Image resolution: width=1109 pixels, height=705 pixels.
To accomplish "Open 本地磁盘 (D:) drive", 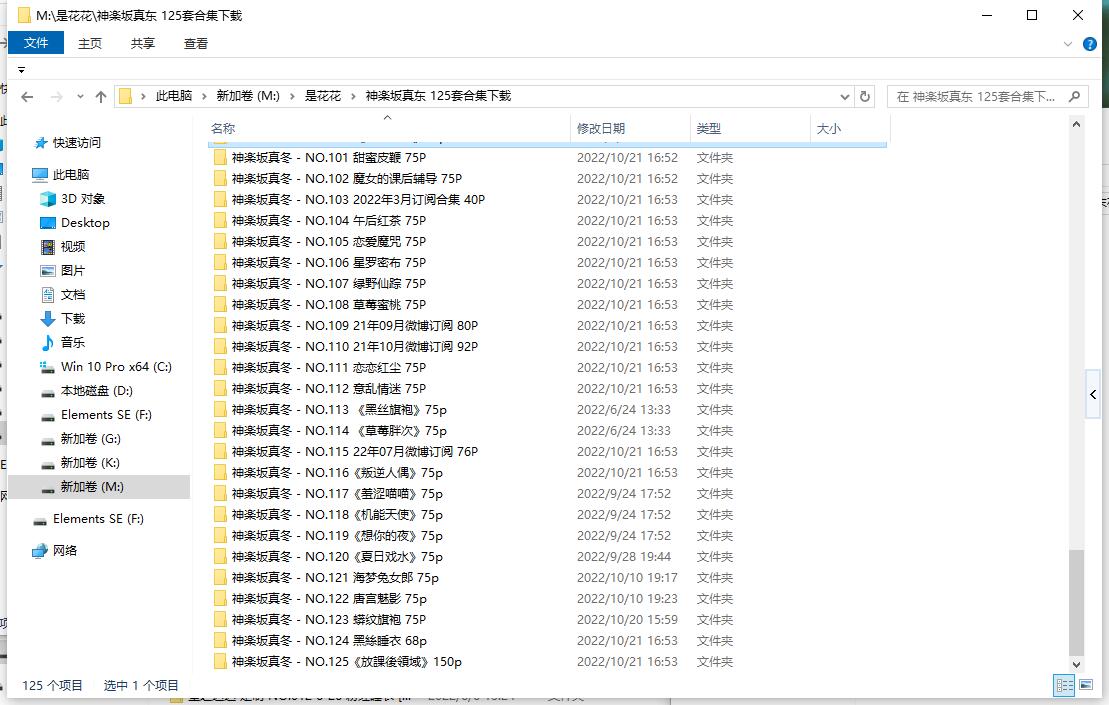I will [96, 391].
